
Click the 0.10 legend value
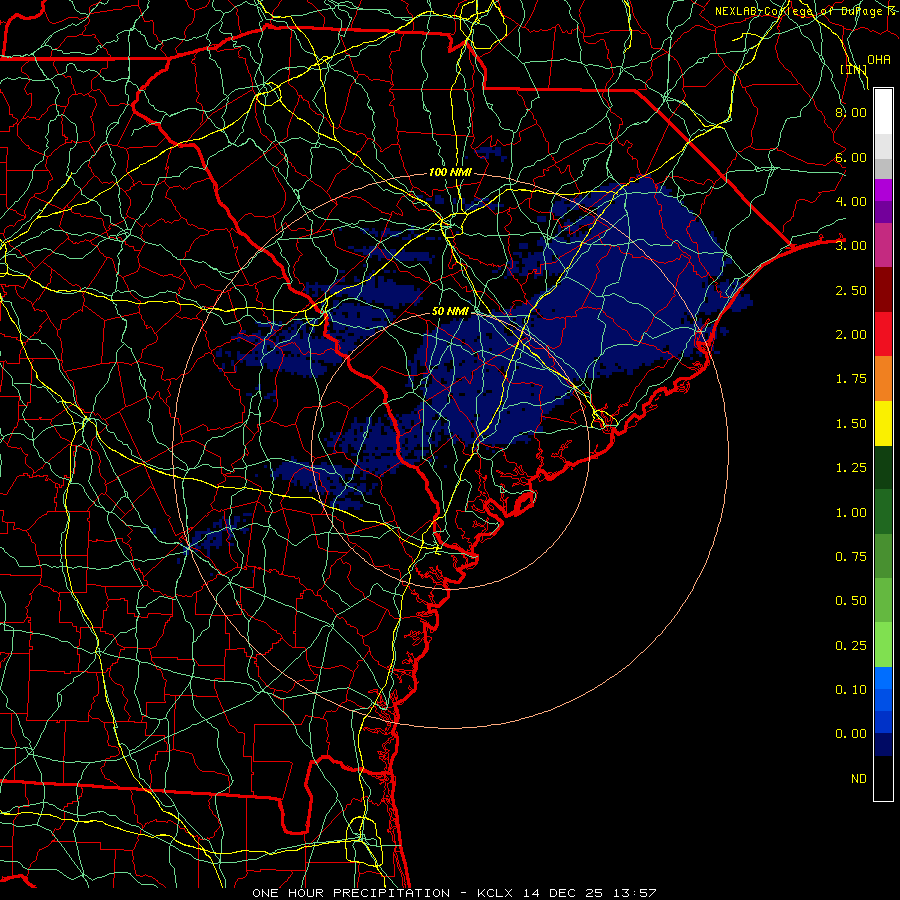click(851, 690)
